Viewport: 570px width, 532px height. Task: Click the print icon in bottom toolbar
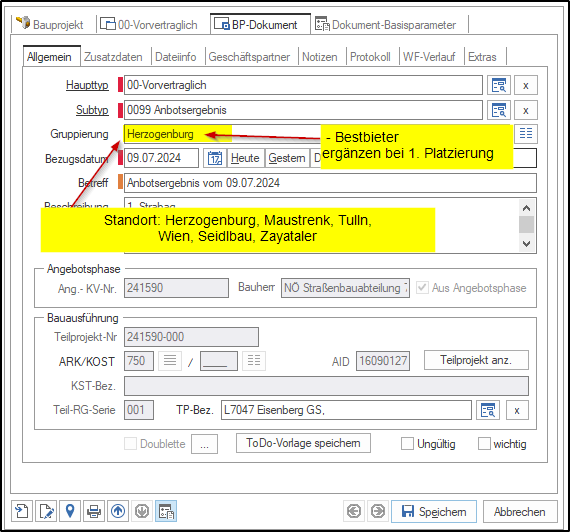click(94, 511)
